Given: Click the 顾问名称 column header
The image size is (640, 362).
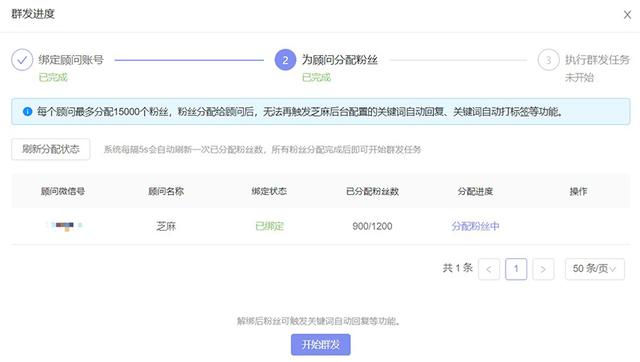Looking at the screenshot, I should (x=166, y=191).
